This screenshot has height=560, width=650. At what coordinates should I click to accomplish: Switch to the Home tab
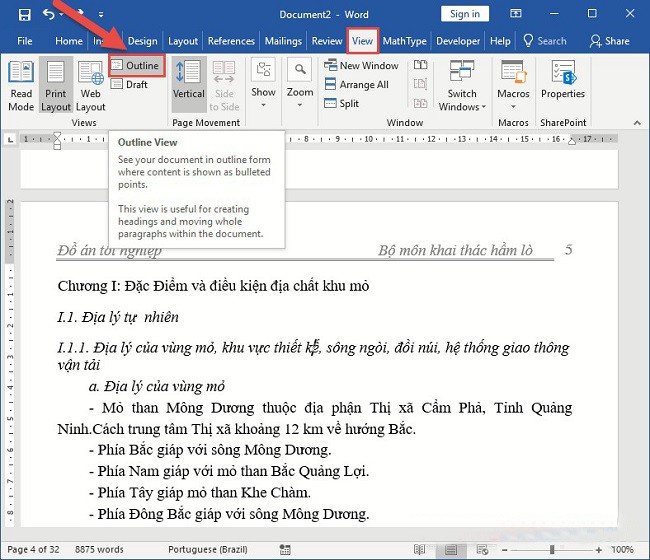[69, 41]
